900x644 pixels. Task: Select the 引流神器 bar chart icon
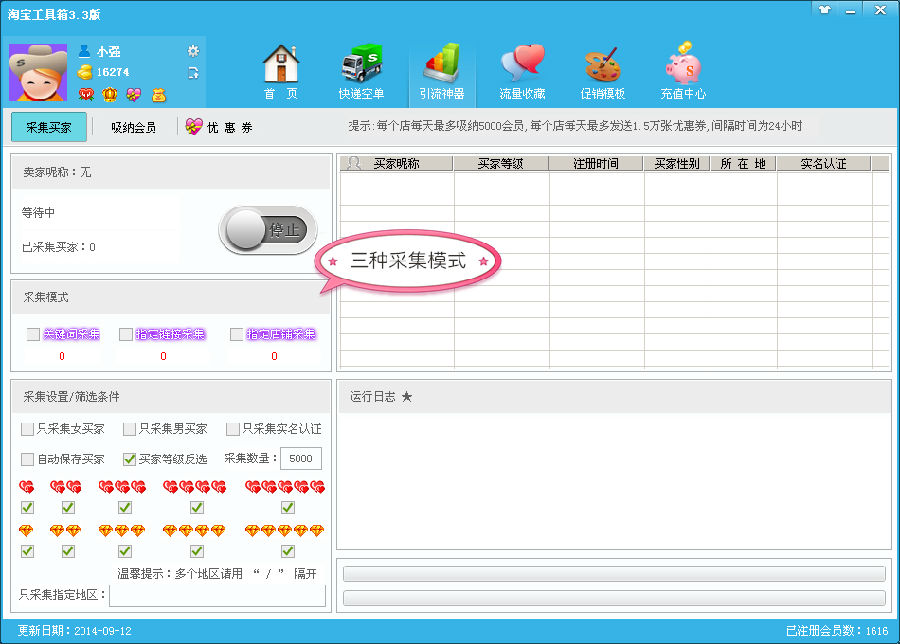pyautogui.click(x=442, y=71)
